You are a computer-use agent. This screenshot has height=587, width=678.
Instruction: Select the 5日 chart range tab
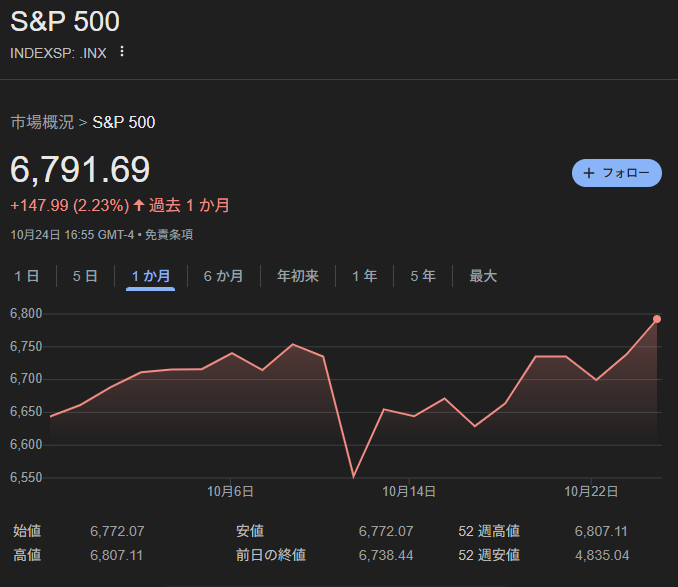click(85, 276)
